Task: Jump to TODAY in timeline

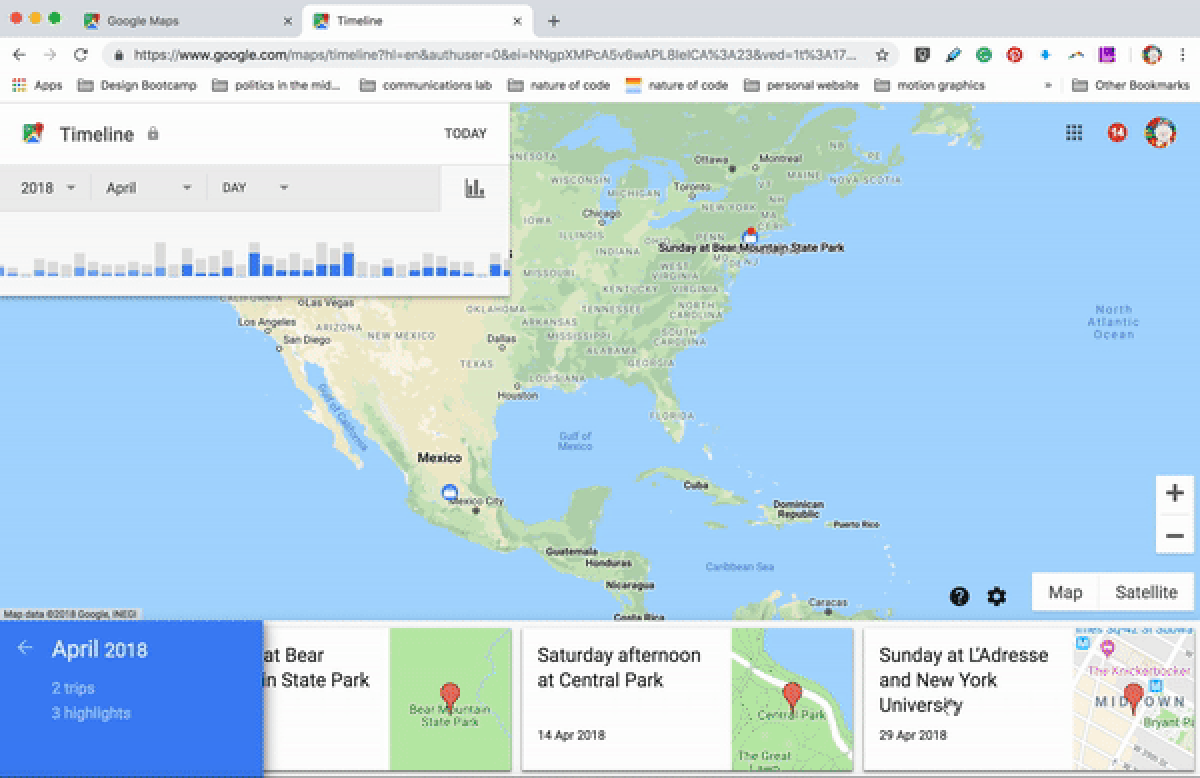Action: tap(466, 134)
